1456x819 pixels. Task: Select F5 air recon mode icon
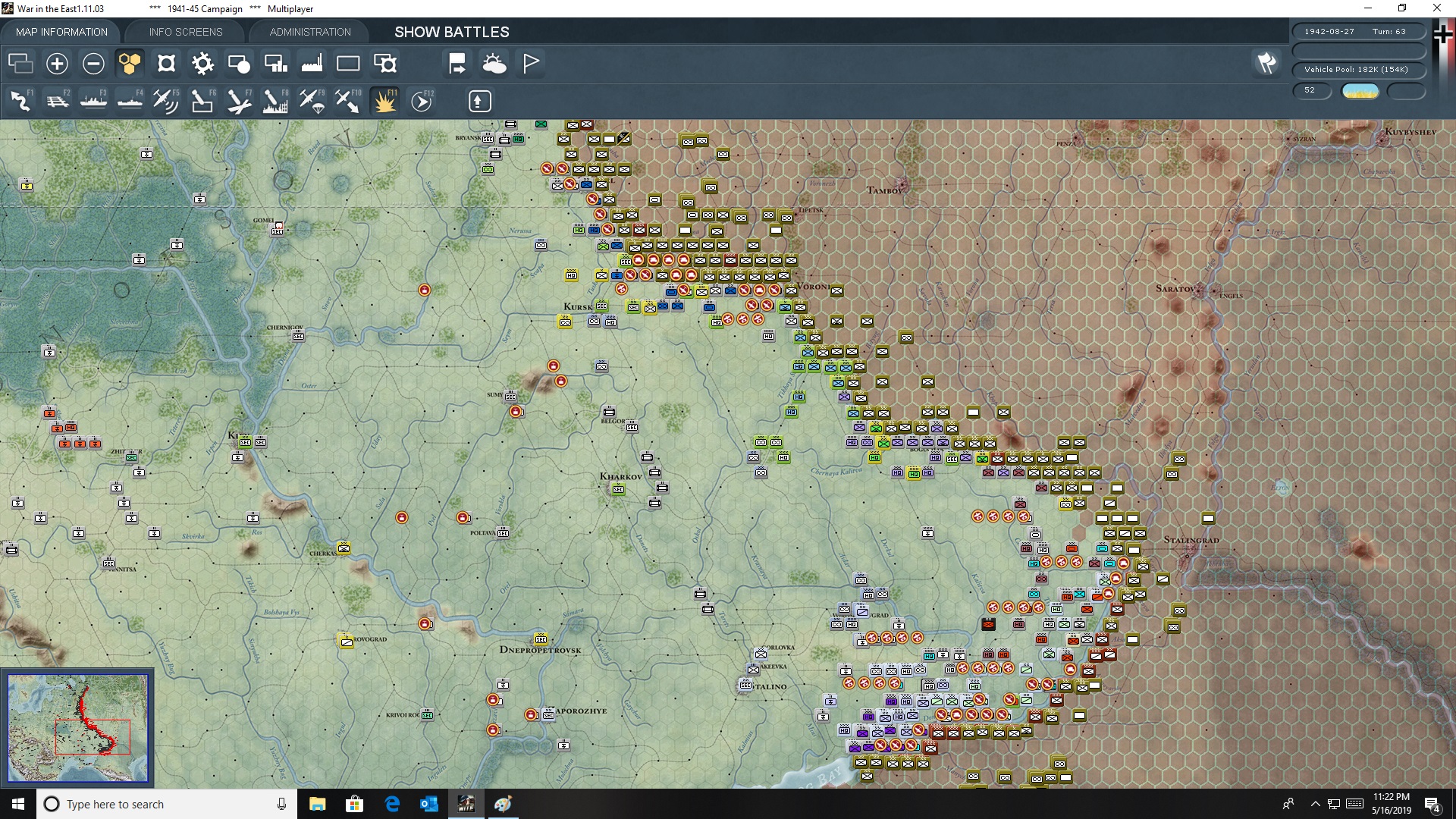[x=166, y=101]
